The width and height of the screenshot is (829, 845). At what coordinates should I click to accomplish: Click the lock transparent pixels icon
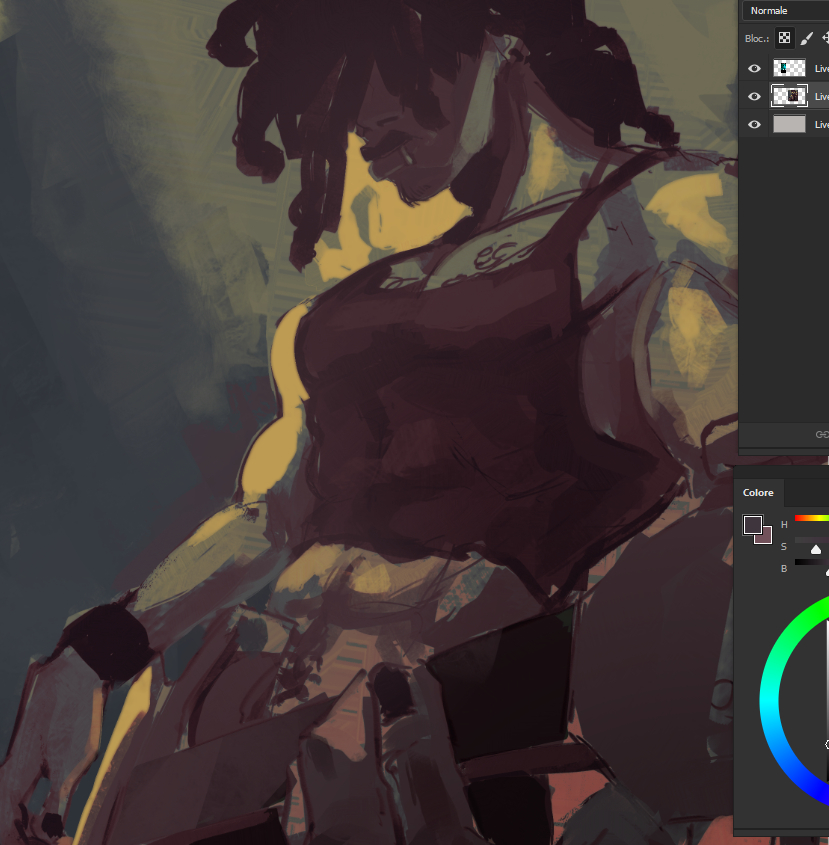click(x=785, y=38)
